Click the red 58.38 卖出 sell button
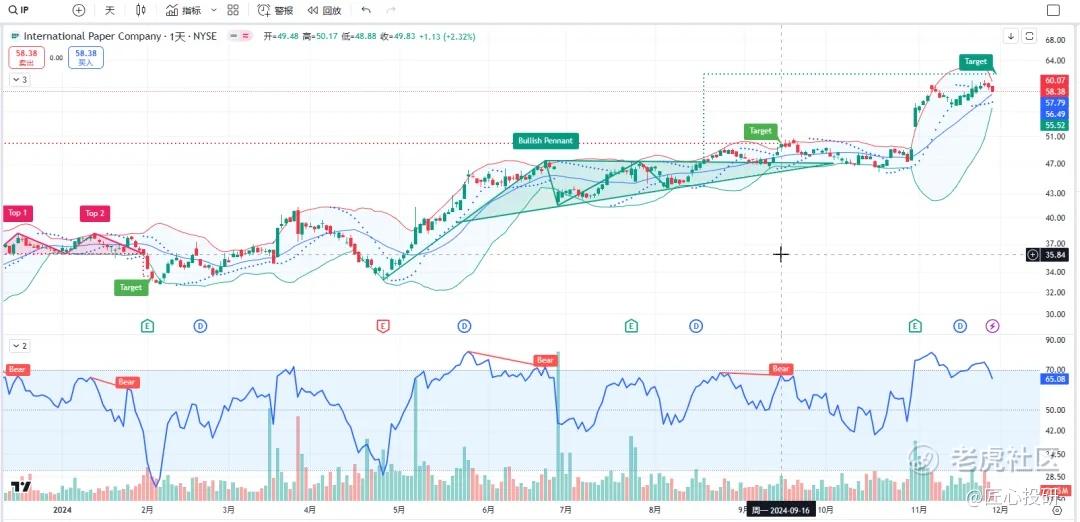The width and height of the screenshot is (1080, 522). (27, 57)
